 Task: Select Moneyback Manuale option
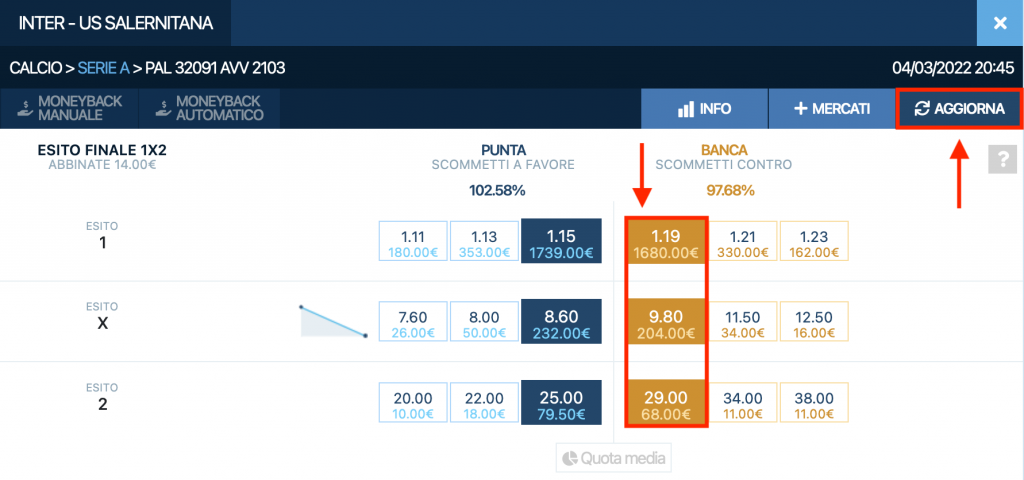(63, 109)
